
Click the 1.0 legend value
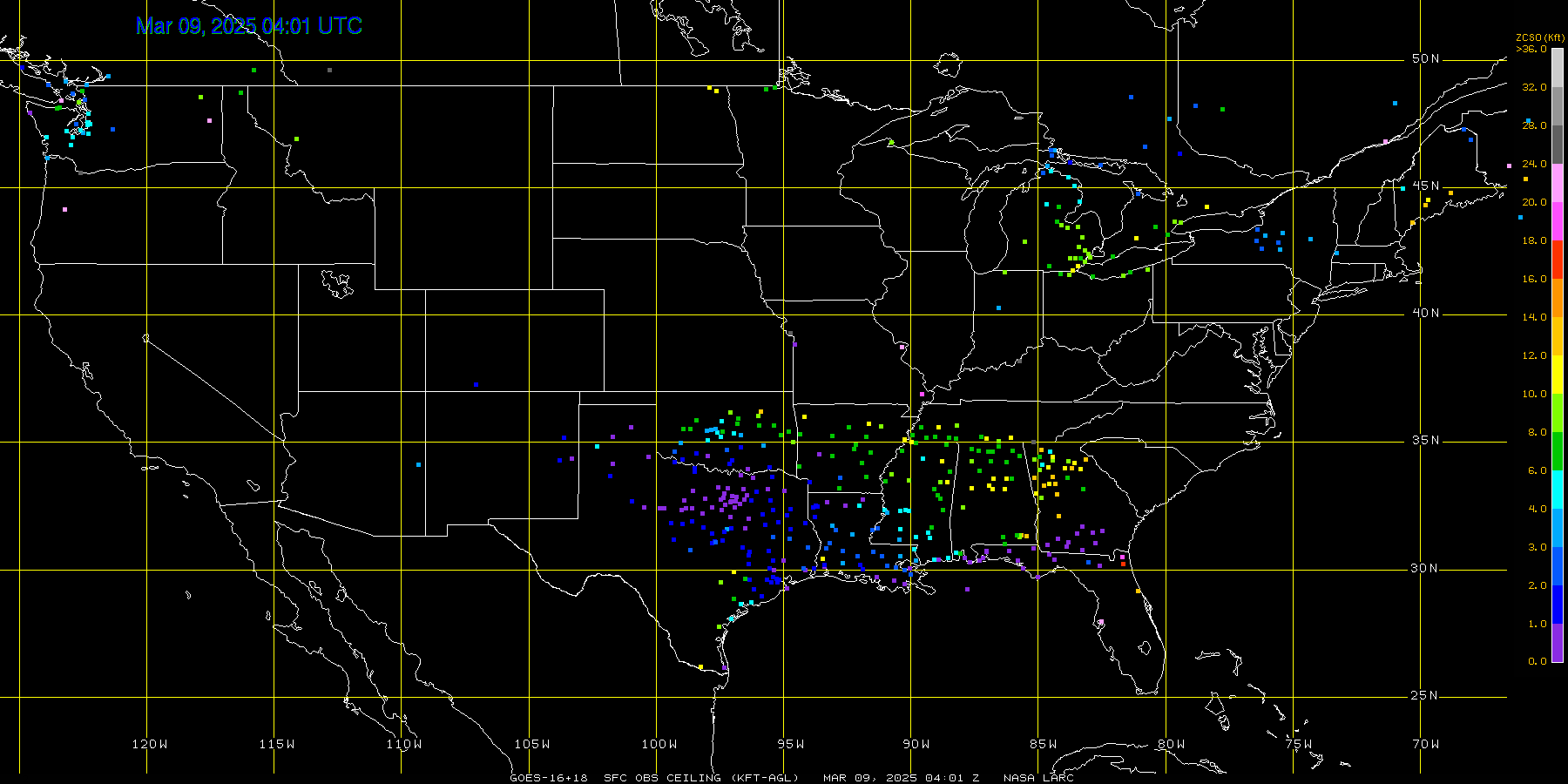(1537, 624)
